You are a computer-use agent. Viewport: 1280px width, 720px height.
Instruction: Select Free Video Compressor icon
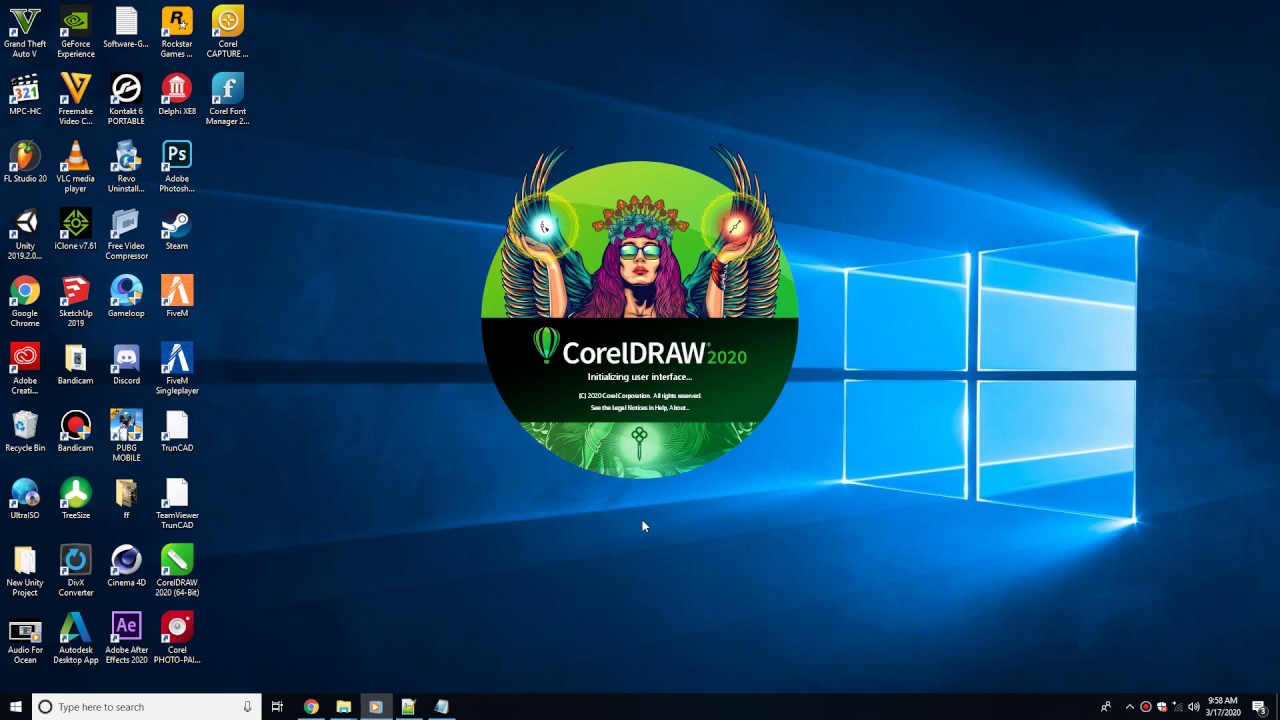coord(126,234)
